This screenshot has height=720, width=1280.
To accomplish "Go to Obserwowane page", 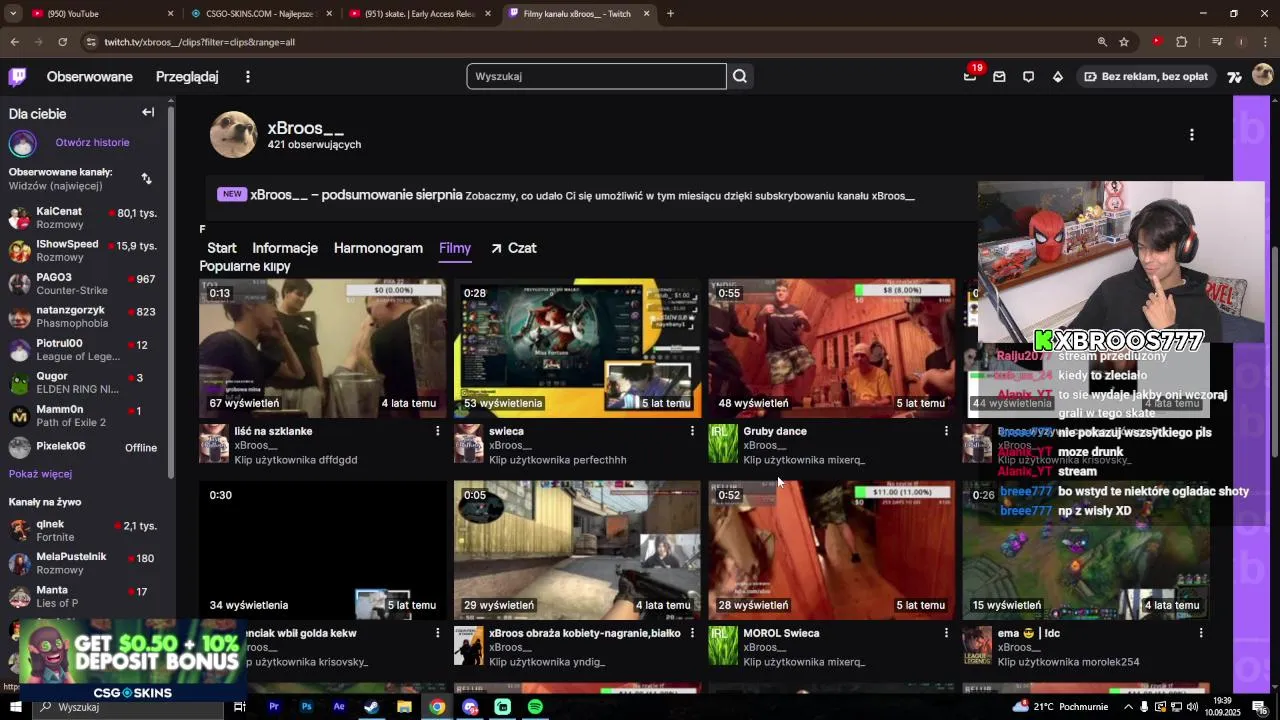I will click(89, 77).
